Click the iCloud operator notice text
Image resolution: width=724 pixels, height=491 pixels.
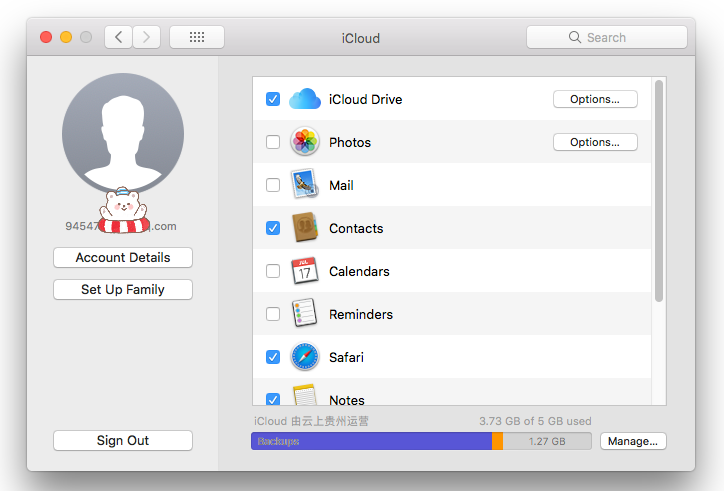coord(311,421)
